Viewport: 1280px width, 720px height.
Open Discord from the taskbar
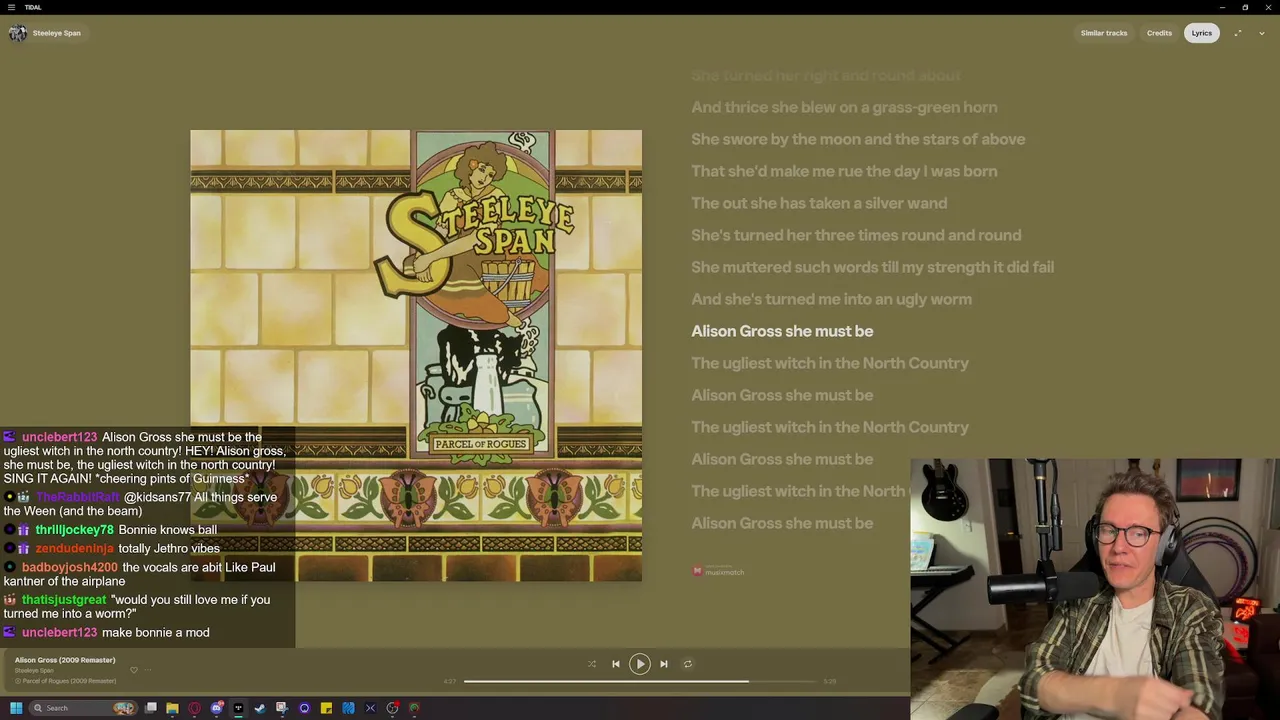(216, 708)
